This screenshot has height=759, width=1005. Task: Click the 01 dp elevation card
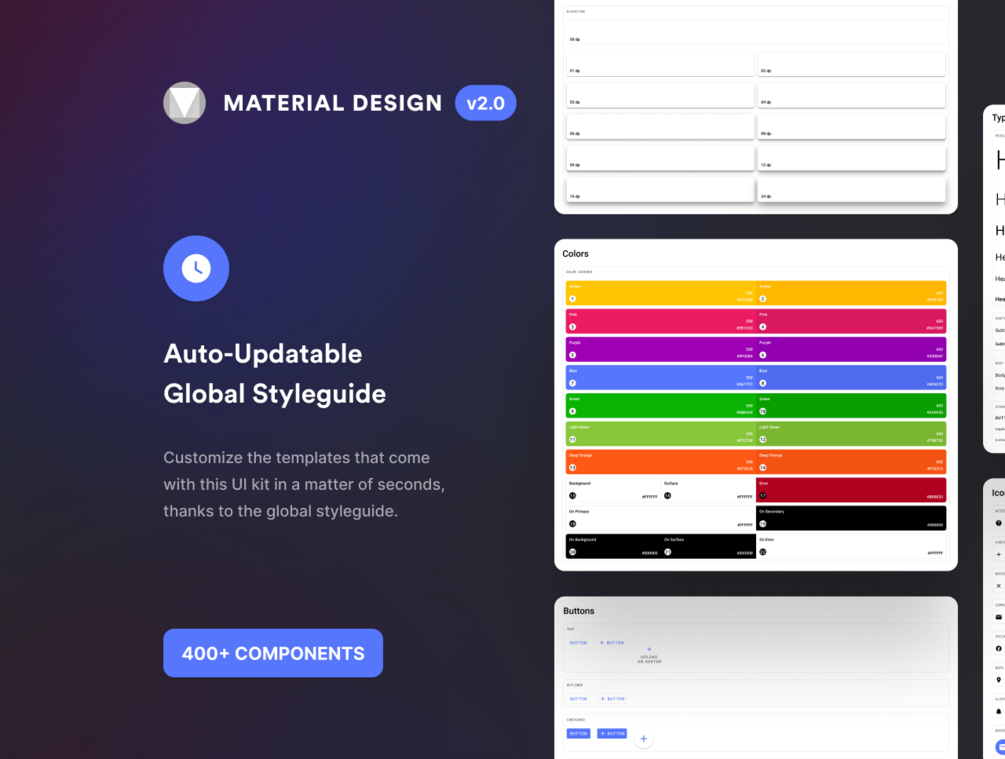pyautogui.click(x=660, y=64)
